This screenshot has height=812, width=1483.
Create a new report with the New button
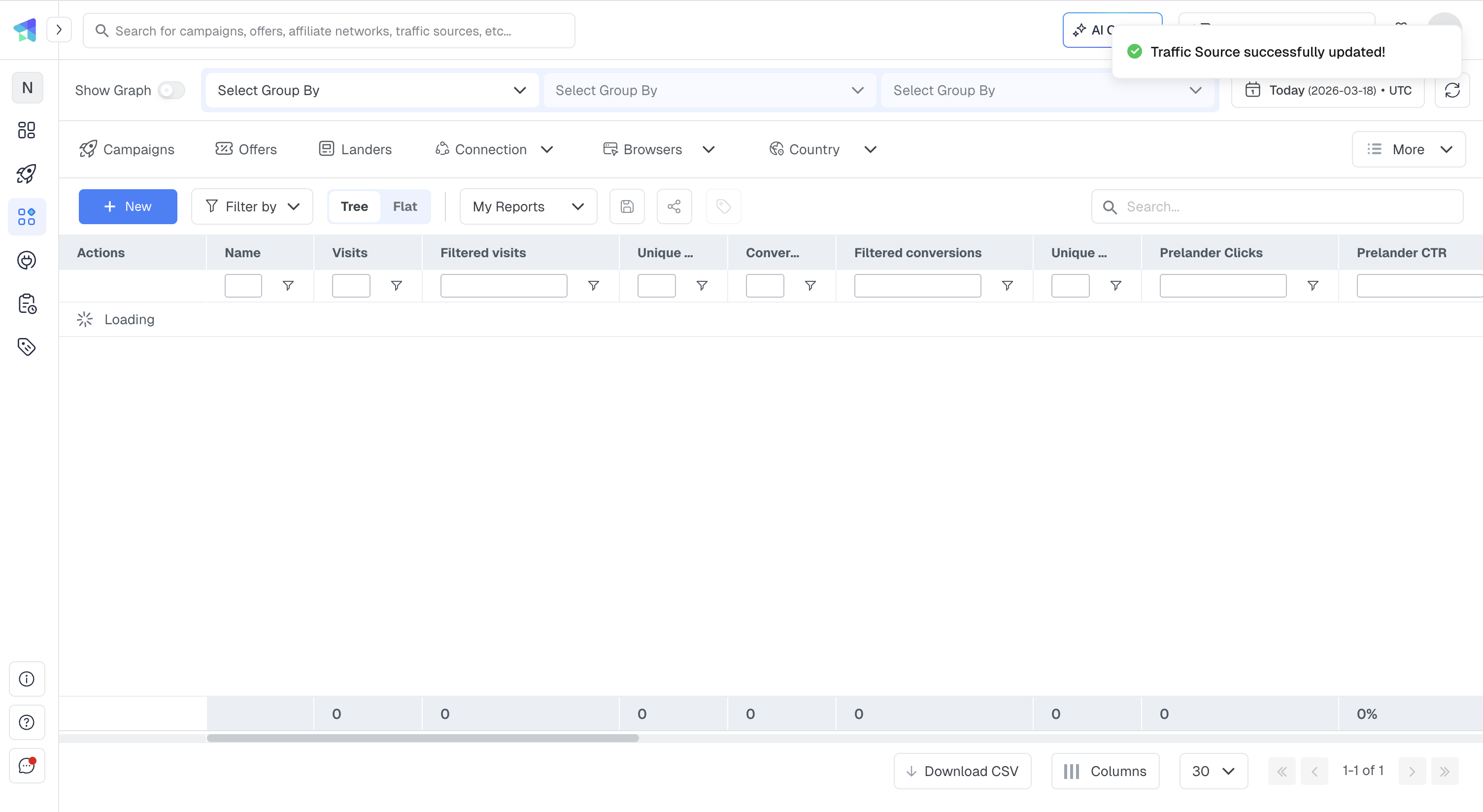[127, 206]
